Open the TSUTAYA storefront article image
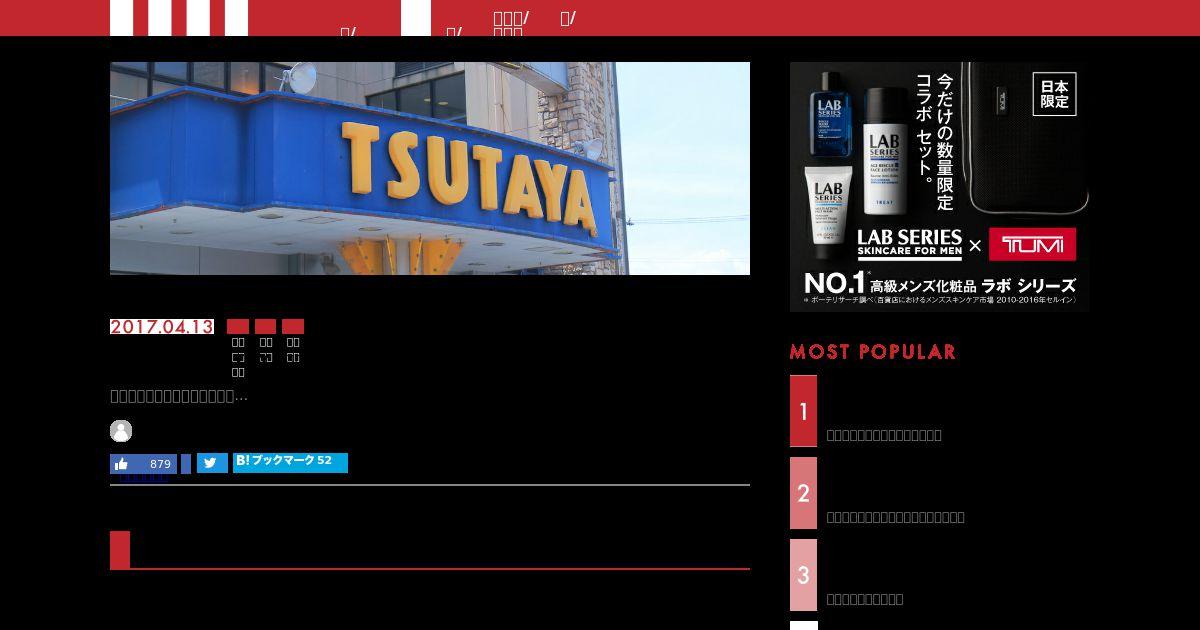 click(430, 168)
